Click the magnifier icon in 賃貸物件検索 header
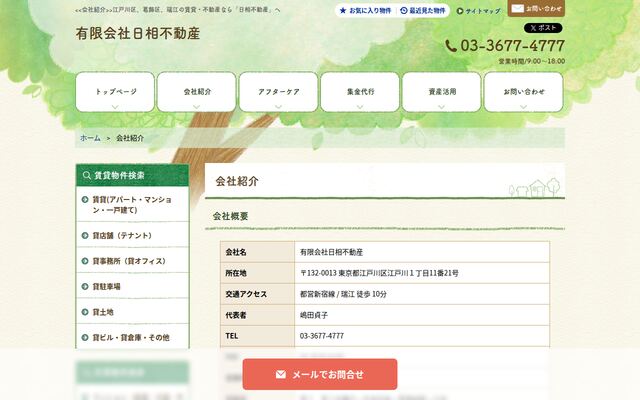The width and height of the screenshot is (640, 400). (x=87, y=175)
